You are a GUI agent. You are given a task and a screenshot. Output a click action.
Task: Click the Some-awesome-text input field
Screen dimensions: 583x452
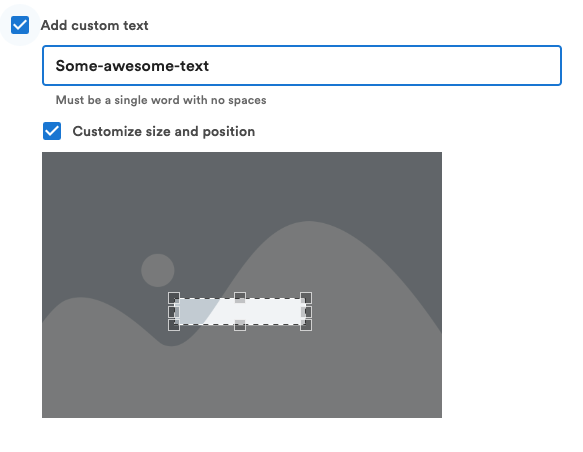(302, 66)
